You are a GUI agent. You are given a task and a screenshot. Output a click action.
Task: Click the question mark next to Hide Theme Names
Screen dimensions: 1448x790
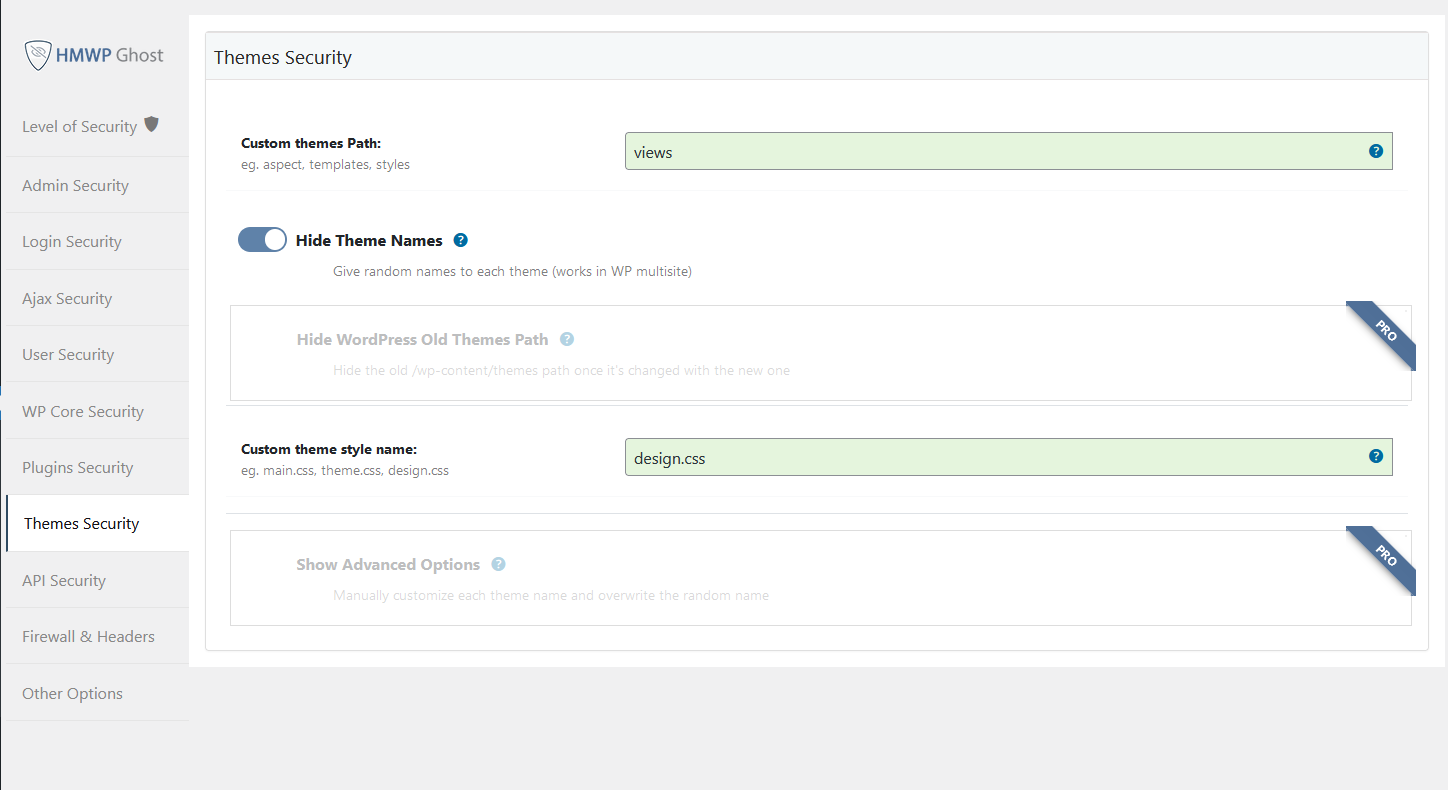tap(460, 240)
